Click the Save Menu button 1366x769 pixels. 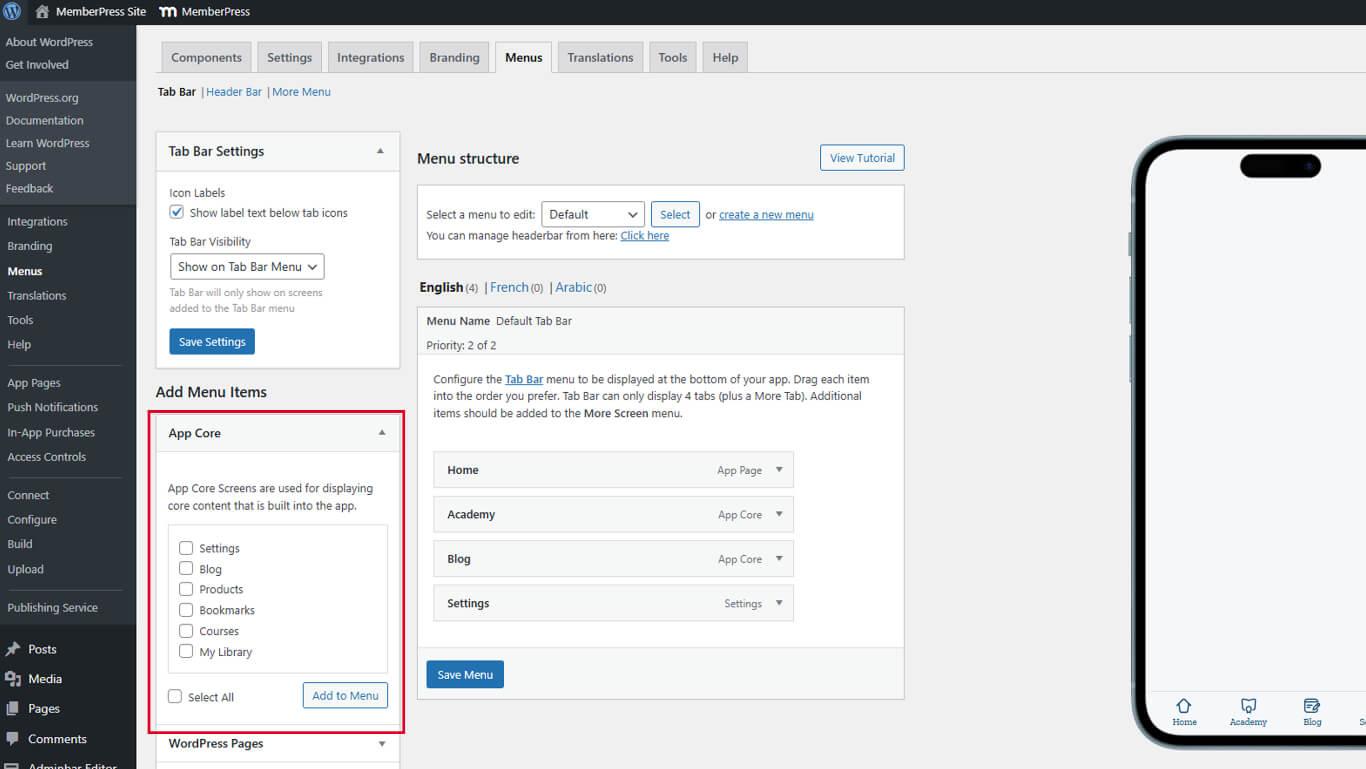(x=465, y=674)
